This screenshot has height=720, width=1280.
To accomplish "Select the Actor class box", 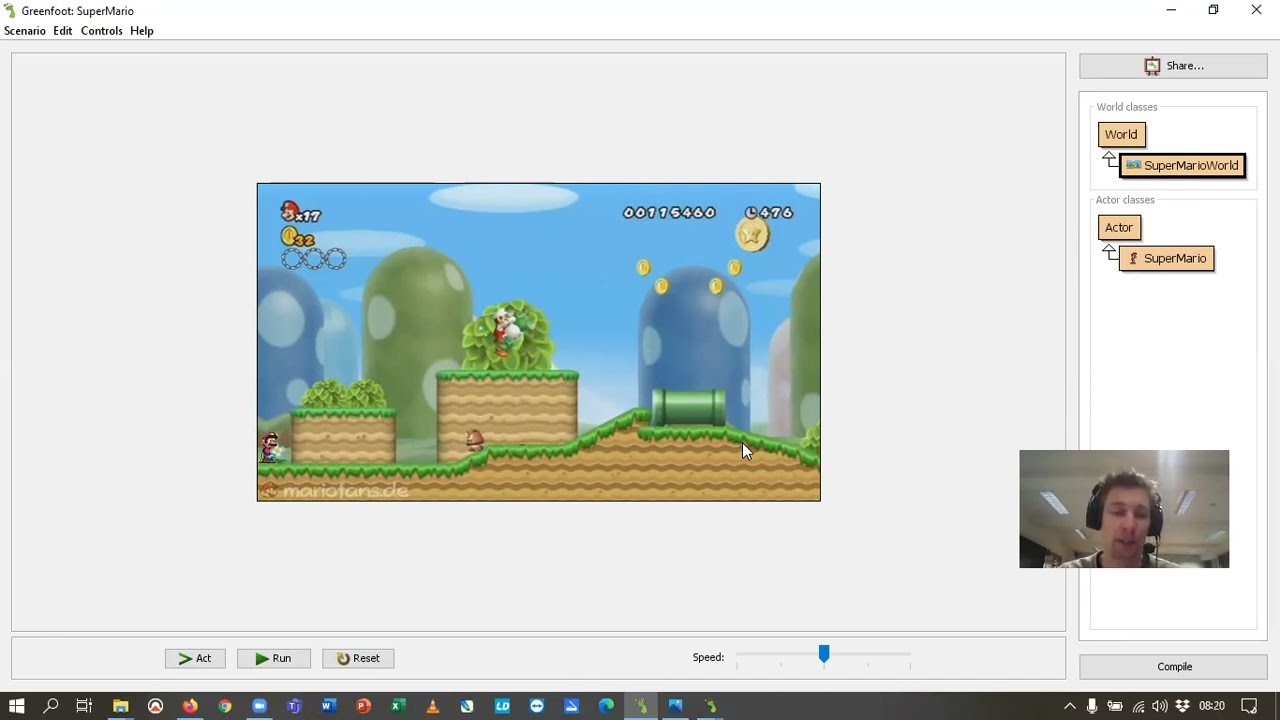I will pyautogui.click(x=1119, y=227).
